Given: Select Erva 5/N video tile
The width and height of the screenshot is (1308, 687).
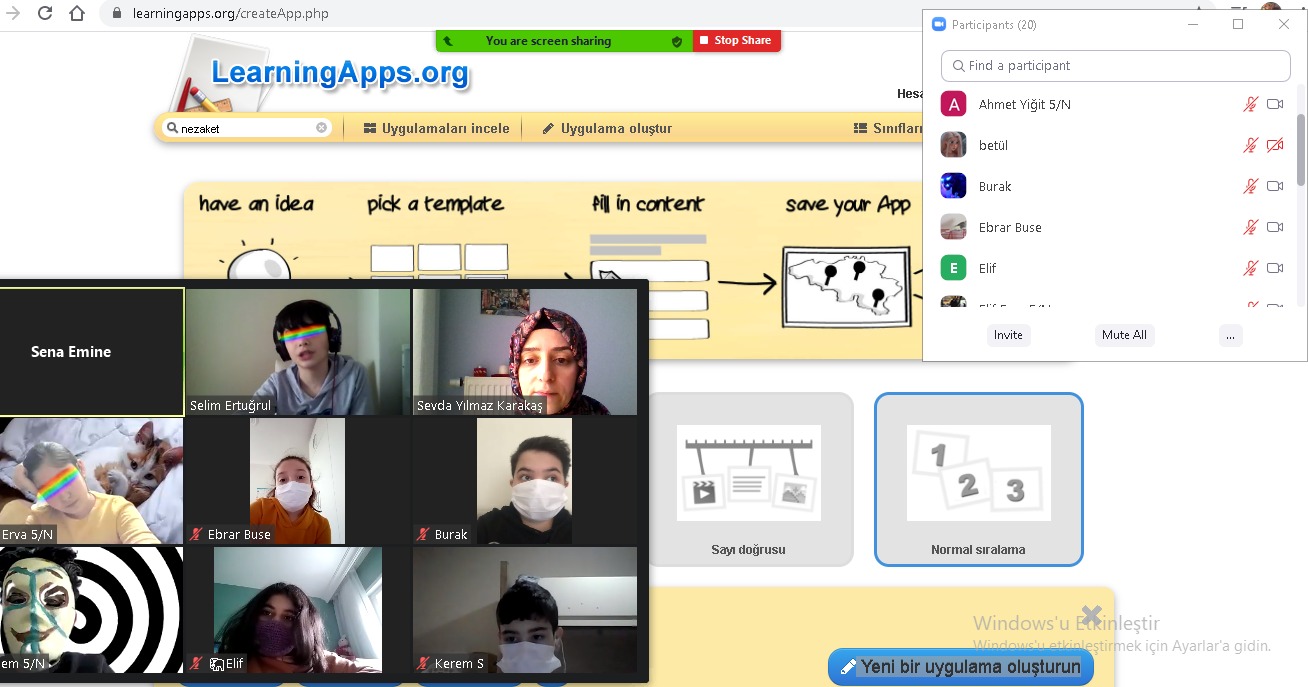Looking at the screenshot, I should point(92,481).
